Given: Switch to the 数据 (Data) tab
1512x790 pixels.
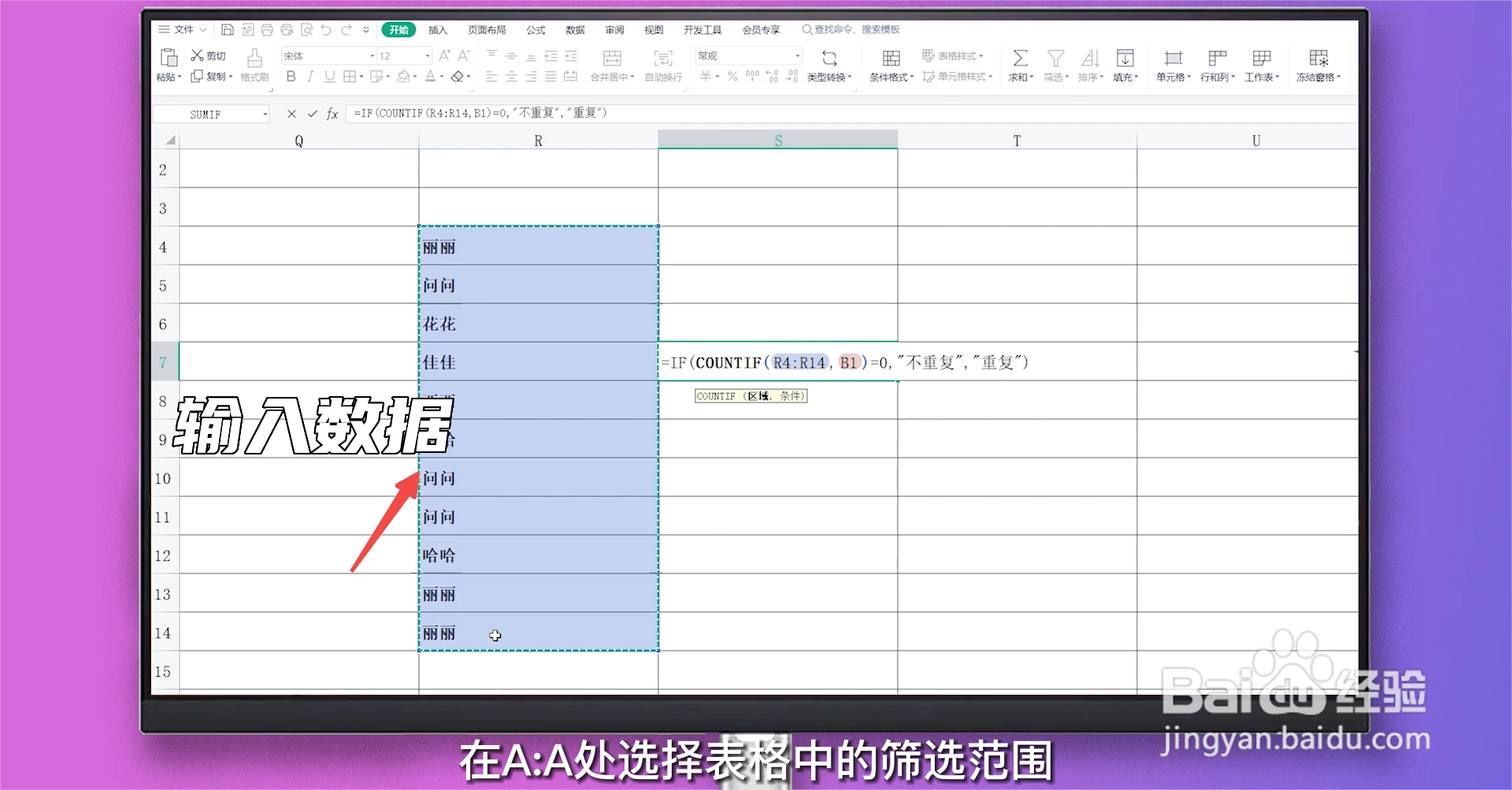Looking at the screenshot, I should click(575, 30).
